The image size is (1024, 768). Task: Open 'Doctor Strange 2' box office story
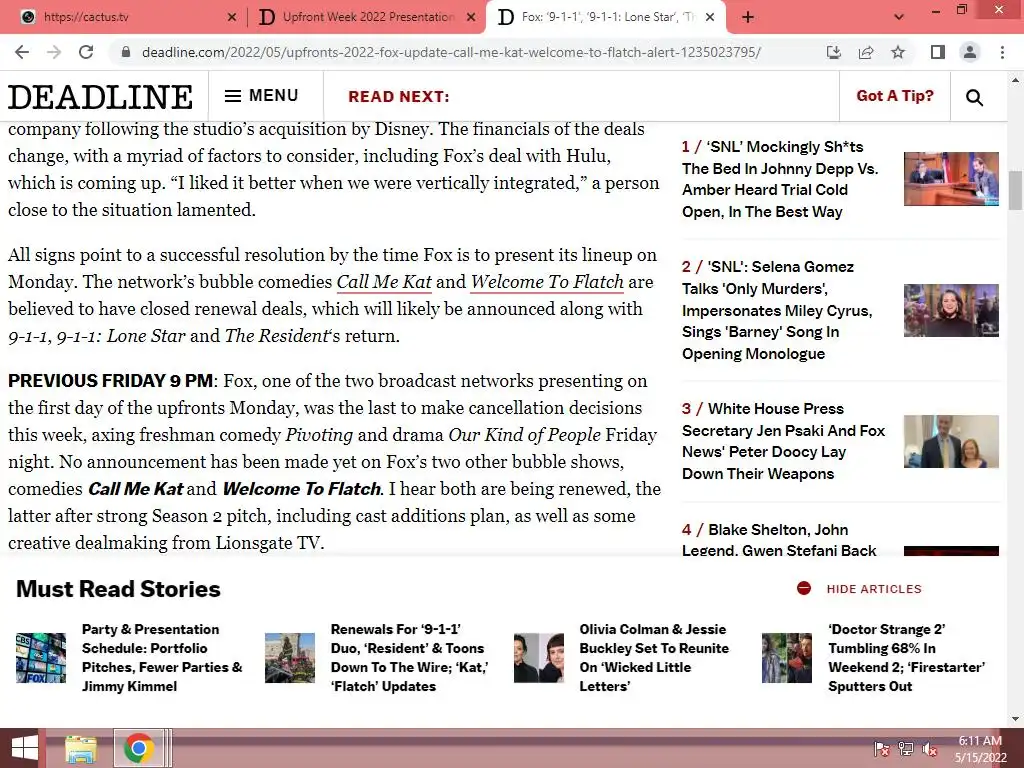click(x=906, y=658)
